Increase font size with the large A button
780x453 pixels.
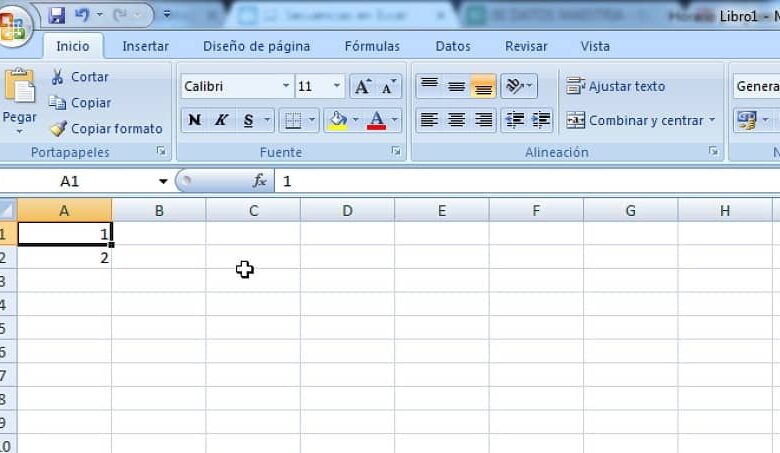point(362,87)
